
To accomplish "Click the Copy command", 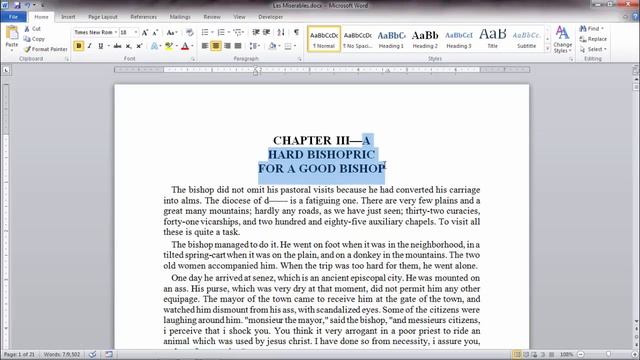I will click(x=34, y=39).
